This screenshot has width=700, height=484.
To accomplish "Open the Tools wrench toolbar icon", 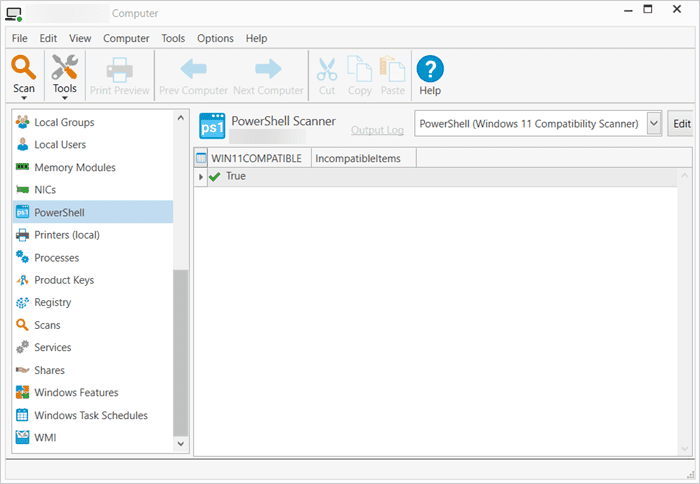I will click(64, 67).
